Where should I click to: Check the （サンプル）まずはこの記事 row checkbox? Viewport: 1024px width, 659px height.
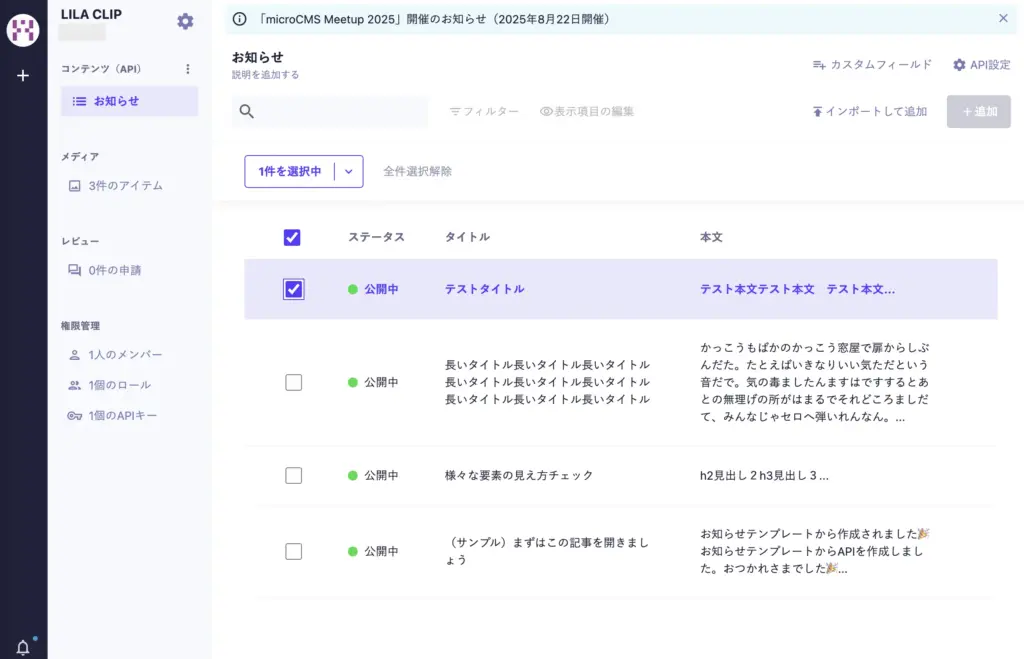[293, 551]
